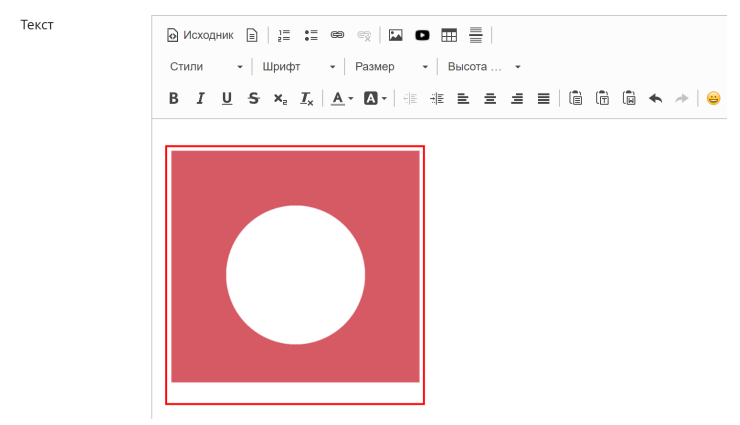Open the text color picker
Image resolution: width=740 pixels, height=425 pixels.
coord(342,99)
